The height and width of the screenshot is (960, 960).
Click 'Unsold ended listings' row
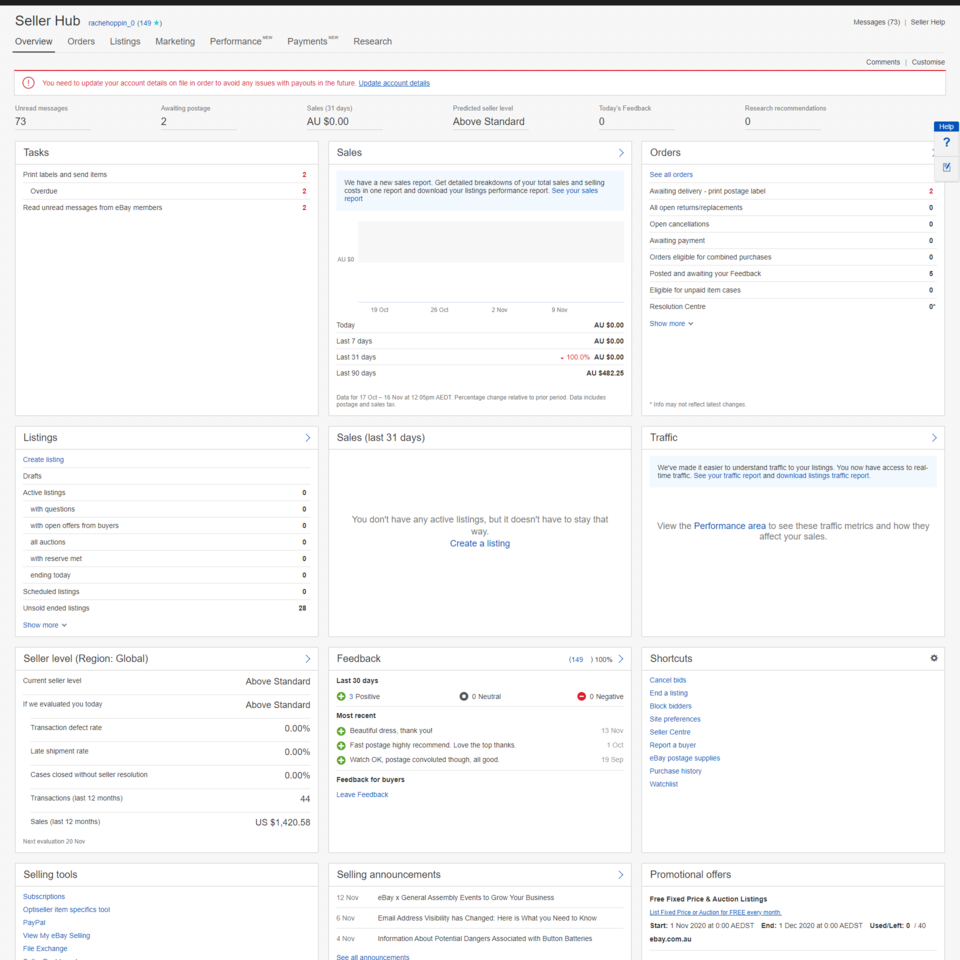coord(167,608)
